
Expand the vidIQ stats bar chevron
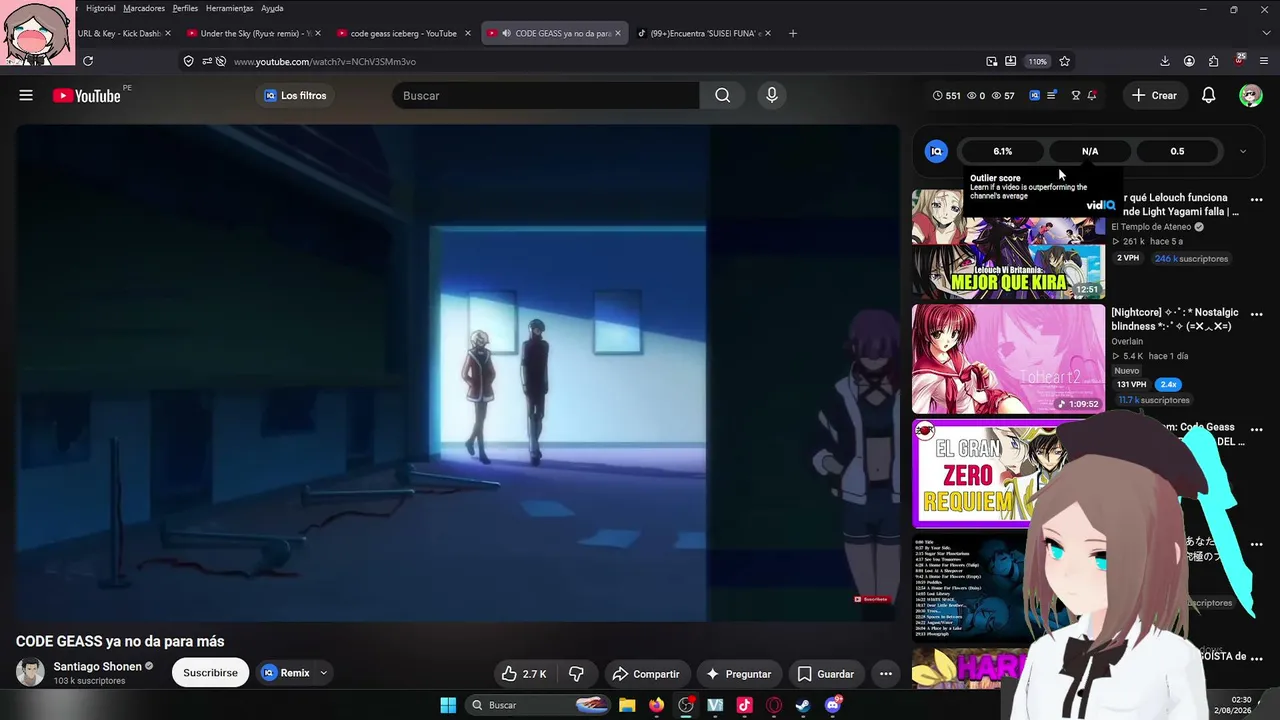1242,151
